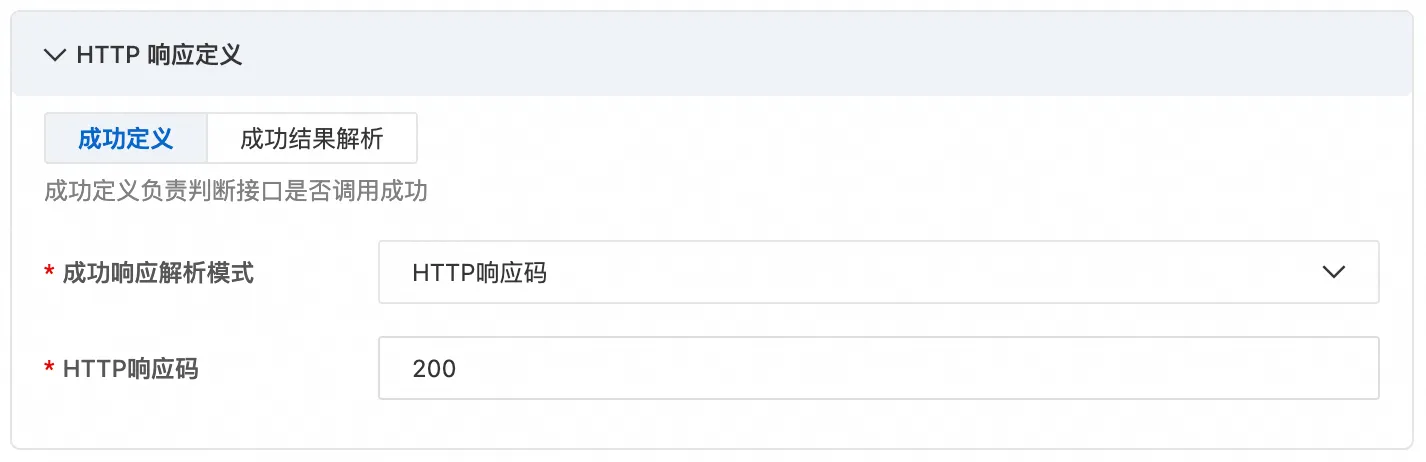Screen dimensions: 1426x462
Task: Click the red asterisk before HTTP响应码 label
Action: click(x=50, y=370)
